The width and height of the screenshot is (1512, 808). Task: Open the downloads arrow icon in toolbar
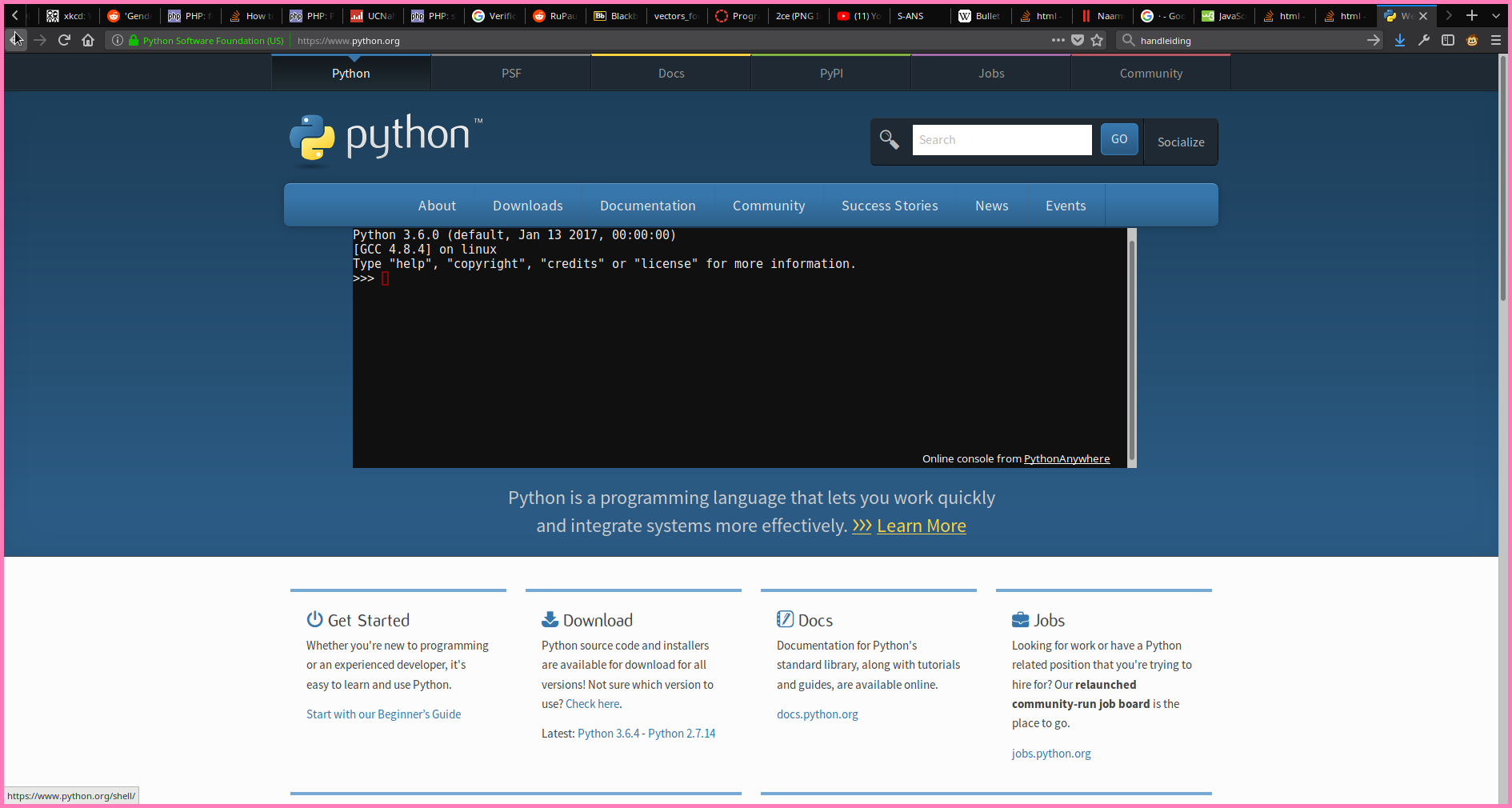[x=1400, y=40]
